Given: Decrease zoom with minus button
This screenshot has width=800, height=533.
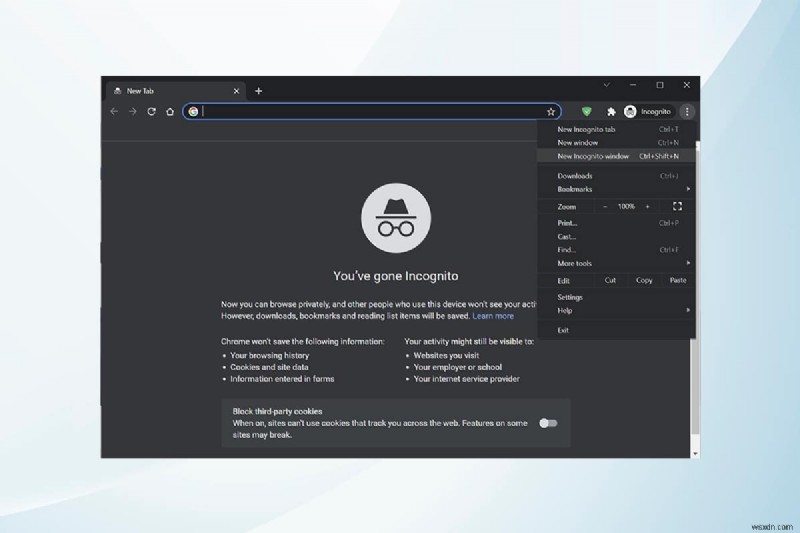Looking at the screenshot, I should point(605,207).
